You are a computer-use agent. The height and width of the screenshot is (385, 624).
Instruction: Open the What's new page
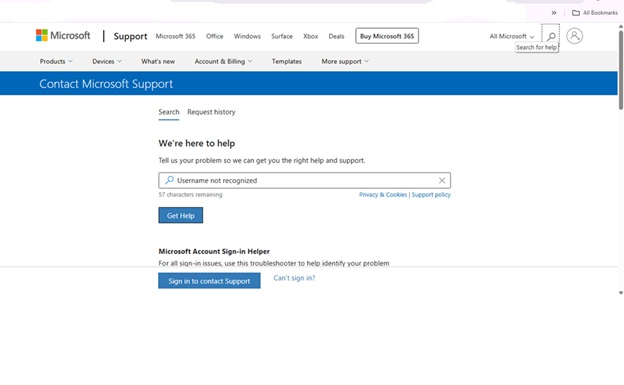158,61
